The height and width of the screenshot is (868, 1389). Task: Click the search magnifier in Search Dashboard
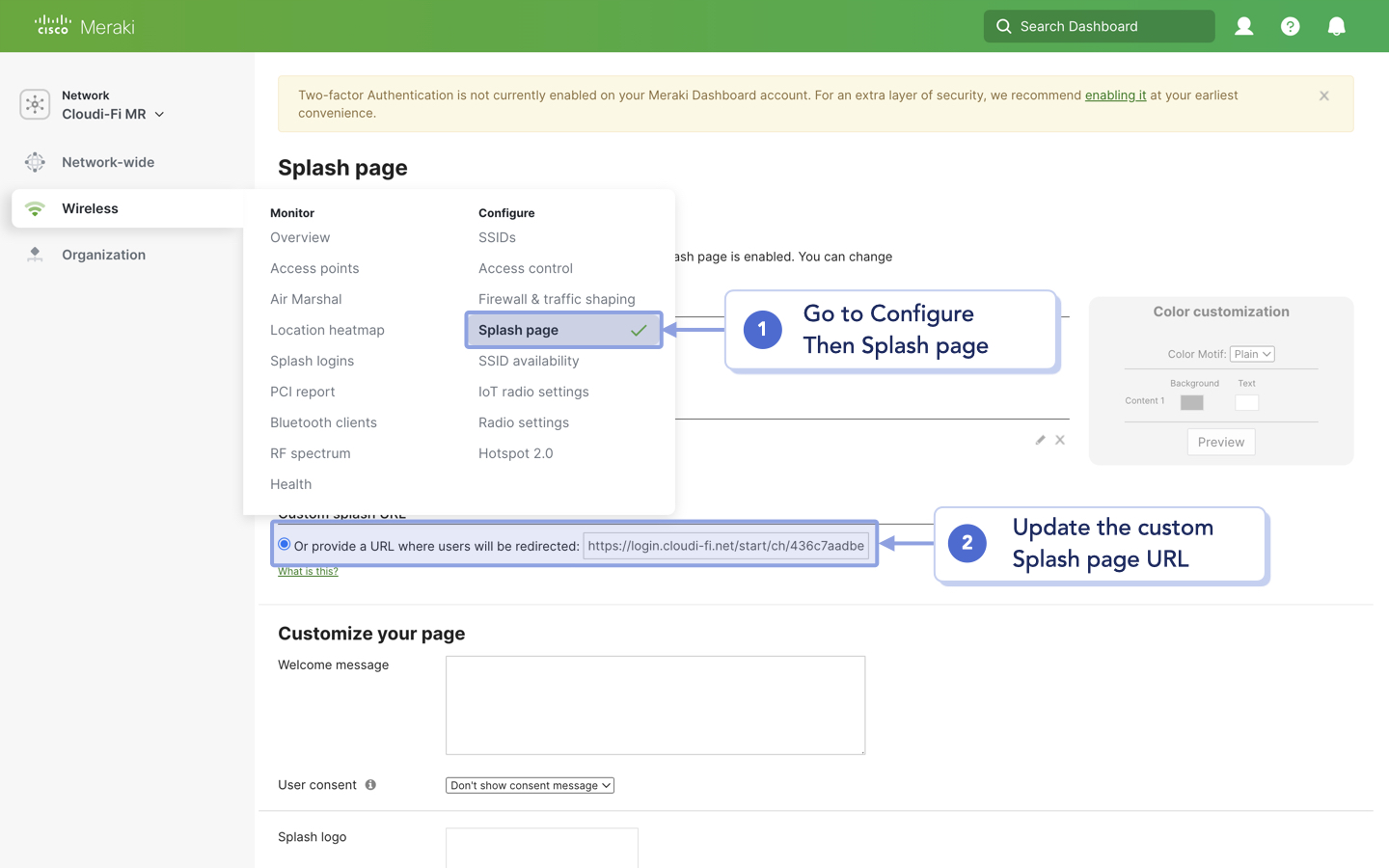1003,26
